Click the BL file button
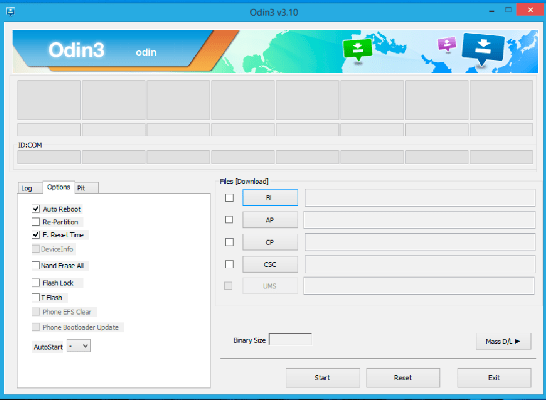Image resolution: width=546 pixels, height=400 pixels. tap(270, 197)
